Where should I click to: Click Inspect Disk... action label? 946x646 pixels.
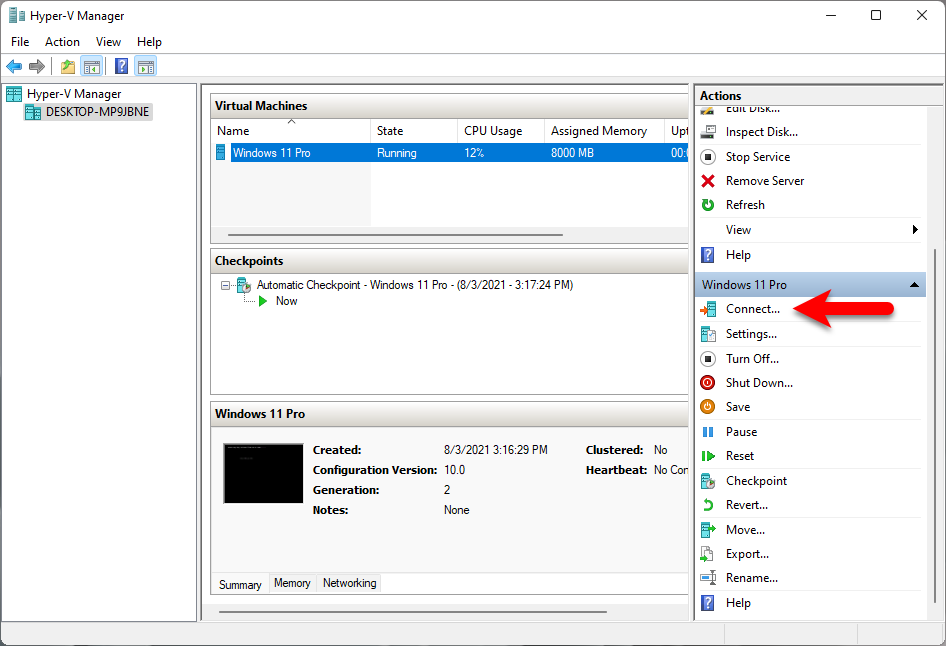point(761,132)
